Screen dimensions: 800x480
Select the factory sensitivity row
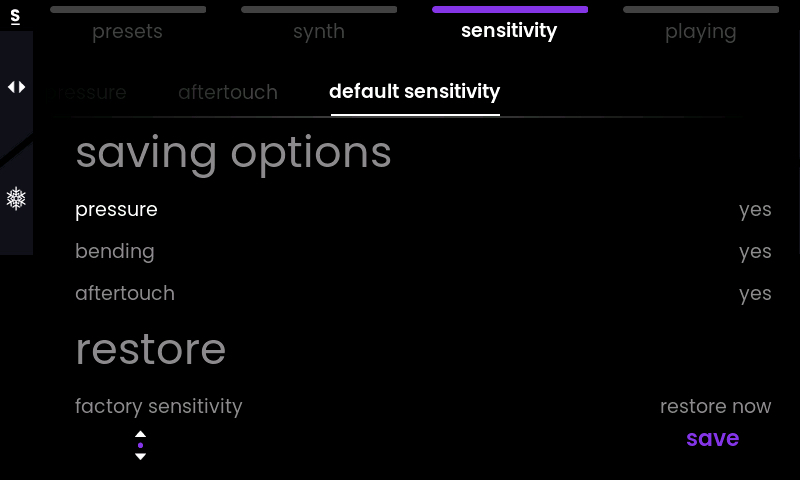coord(423,407)
